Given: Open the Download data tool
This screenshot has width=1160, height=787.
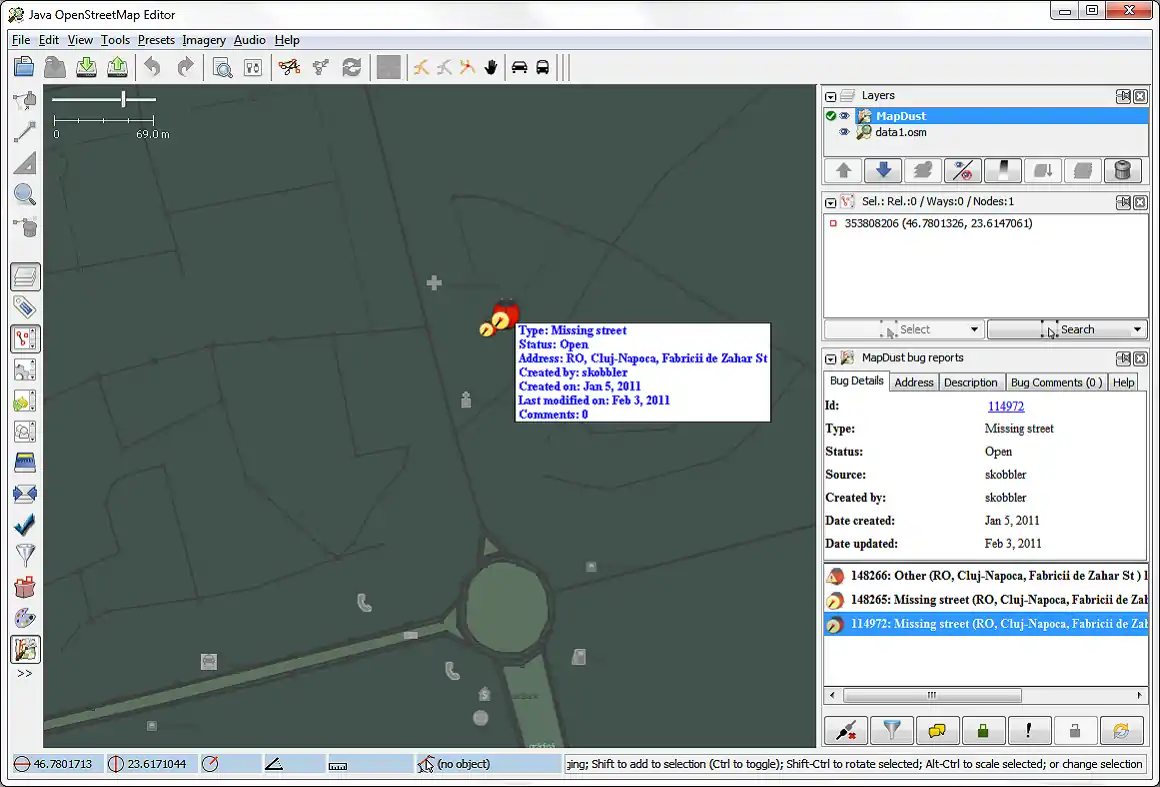Looking at the screenshot, I should (x=85, y=67).
